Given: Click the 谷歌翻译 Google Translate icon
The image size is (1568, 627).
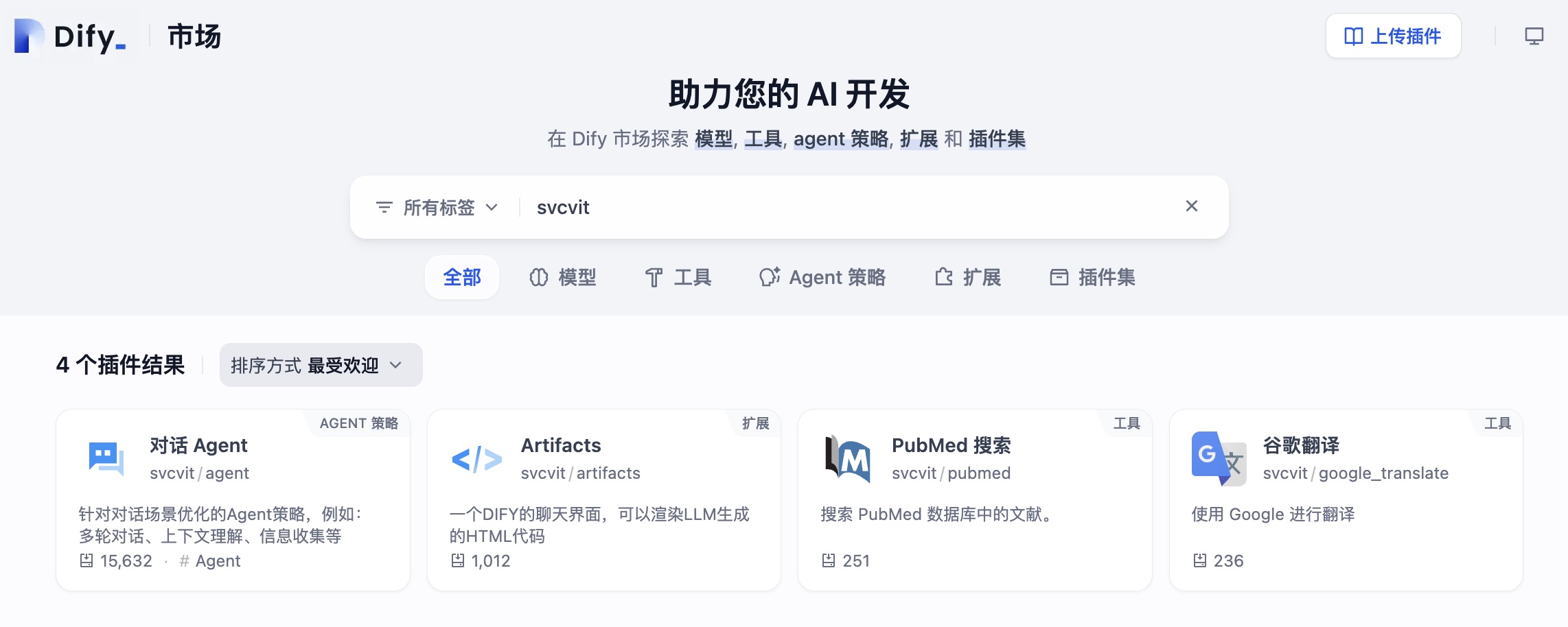Looking at the screenshot, I should pyautogui.click(x=1219, y=459).
